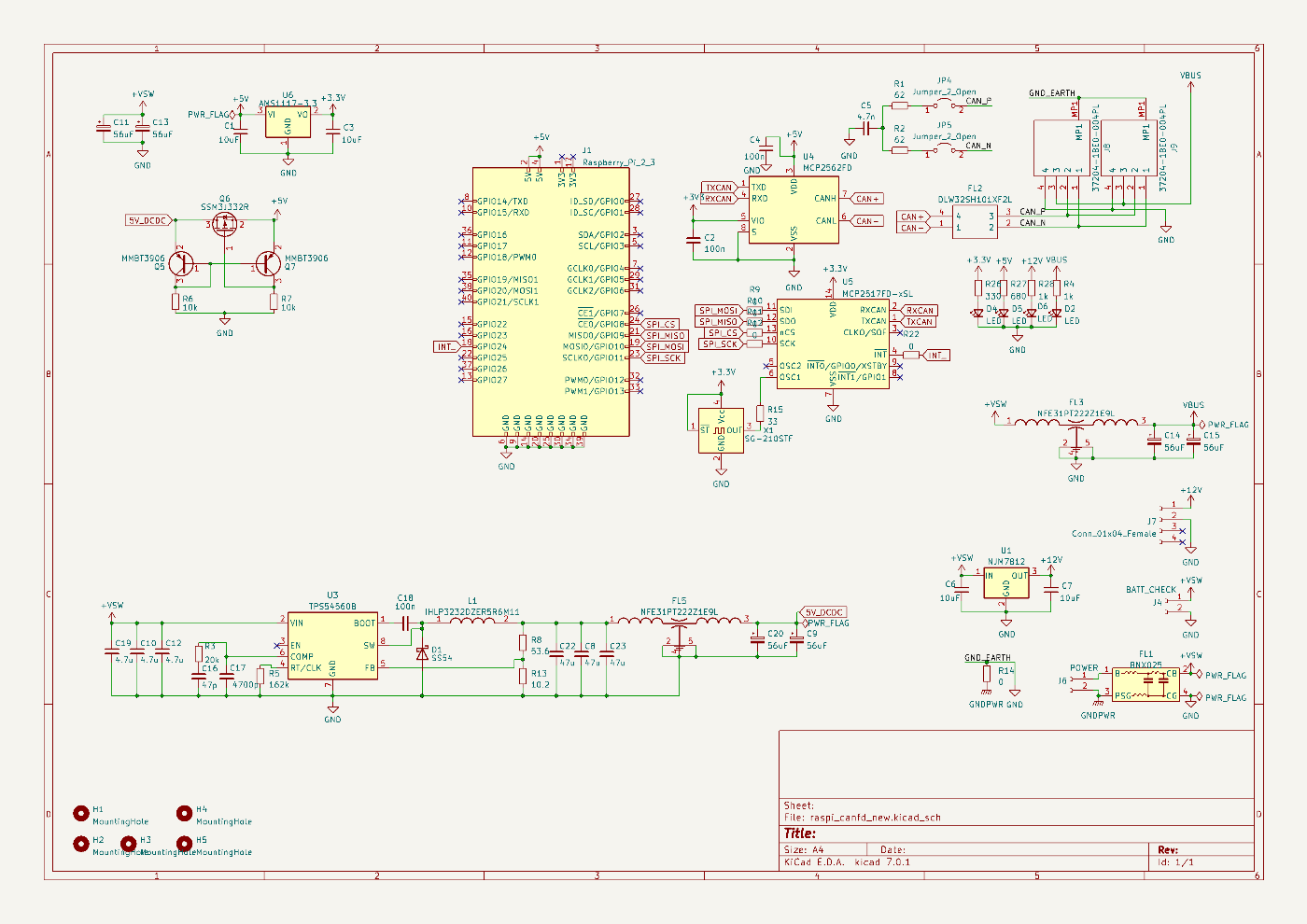Click the H1 mounting hole symbol
The width and height of the screenshot is (1307, 924).
coord(81,814)
